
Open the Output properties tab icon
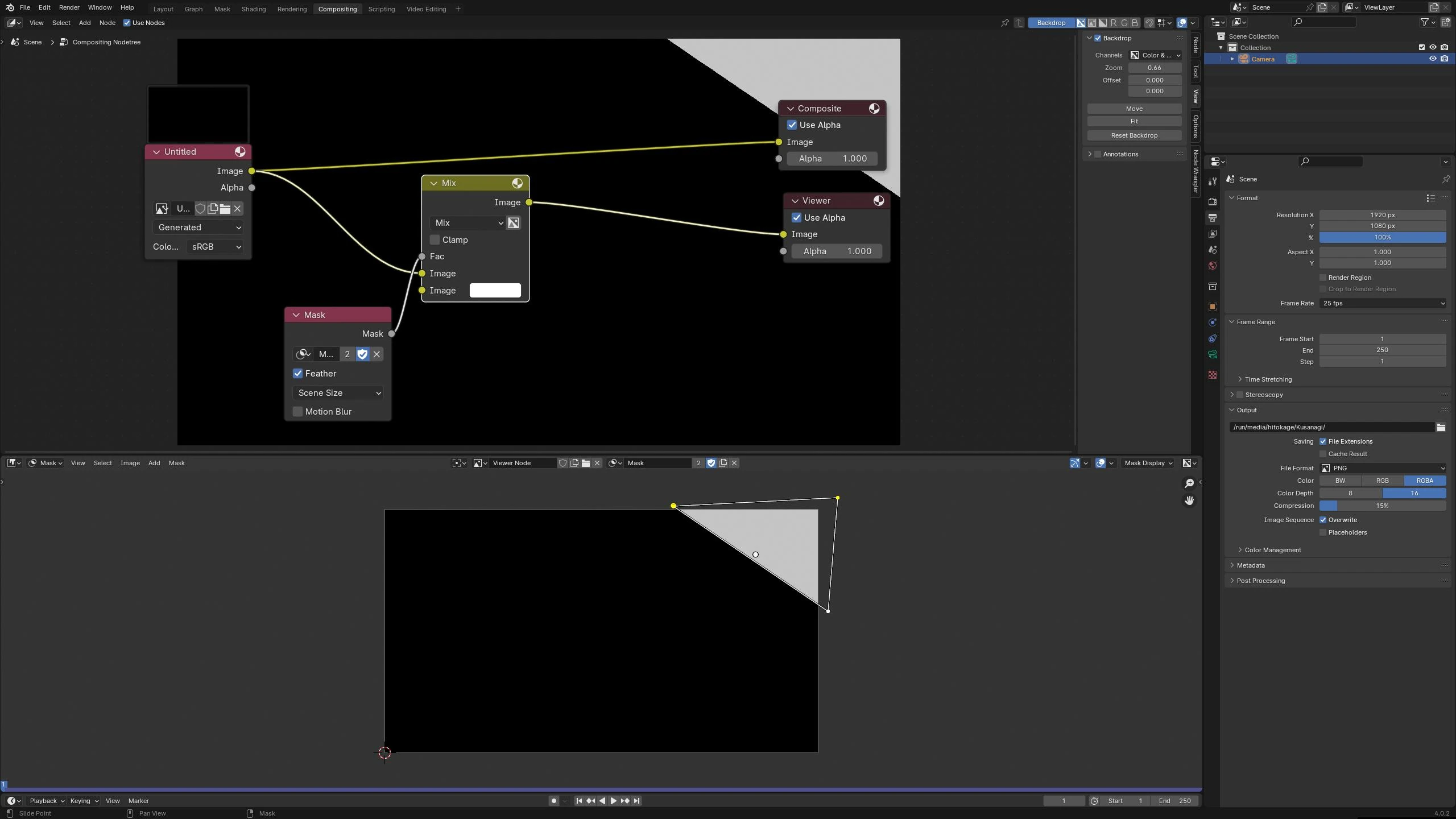(x=1213, y=218)
